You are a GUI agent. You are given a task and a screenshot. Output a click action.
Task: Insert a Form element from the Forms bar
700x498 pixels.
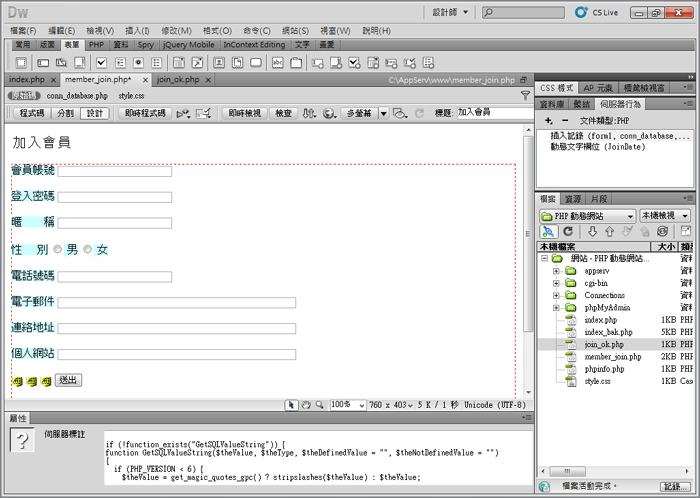(21, 63)
